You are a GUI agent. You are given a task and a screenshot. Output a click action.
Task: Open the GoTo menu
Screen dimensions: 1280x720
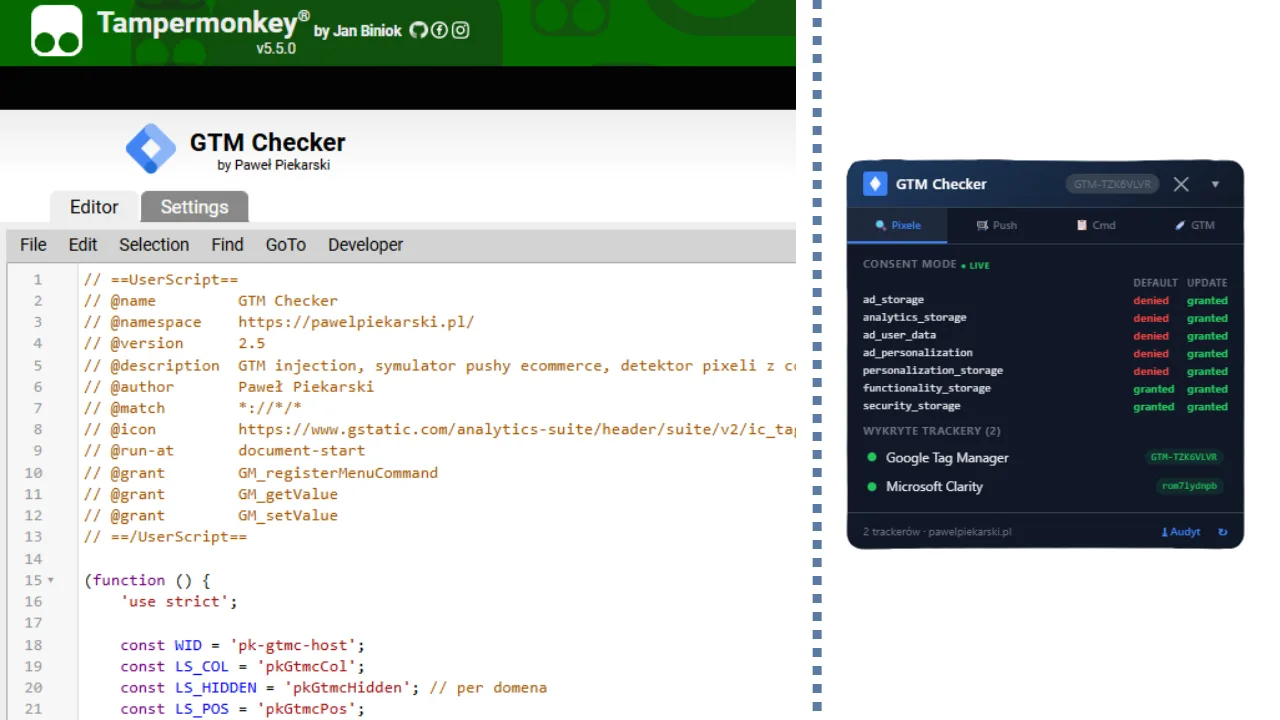(286, 245)
